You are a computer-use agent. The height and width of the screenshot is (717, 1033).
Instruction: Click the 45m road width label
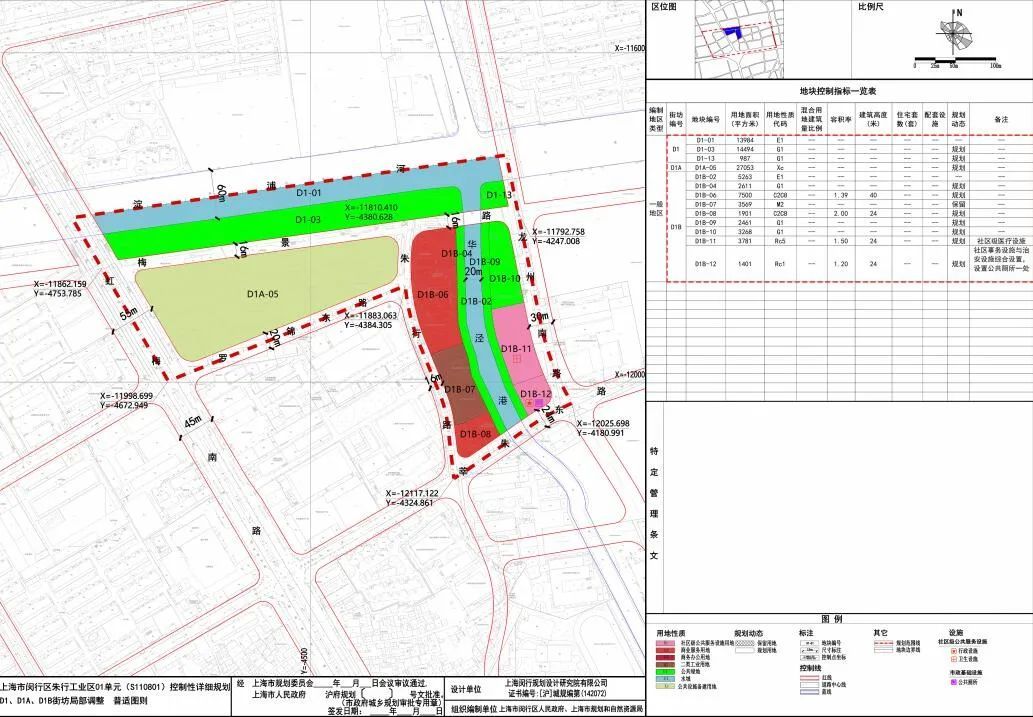193,422
